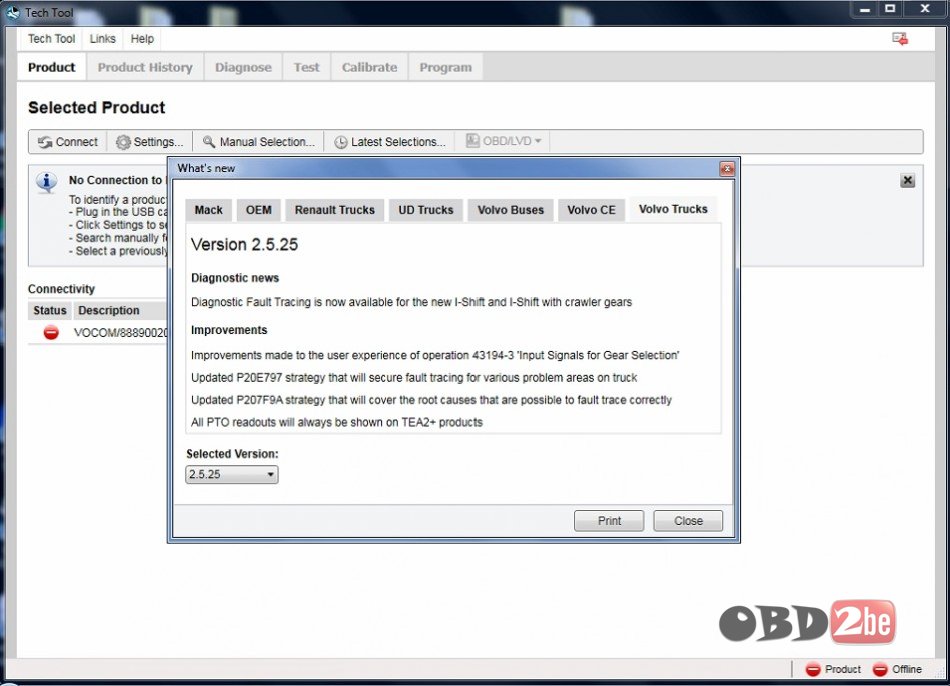Open the UD Trucks tab

(425, 210)
